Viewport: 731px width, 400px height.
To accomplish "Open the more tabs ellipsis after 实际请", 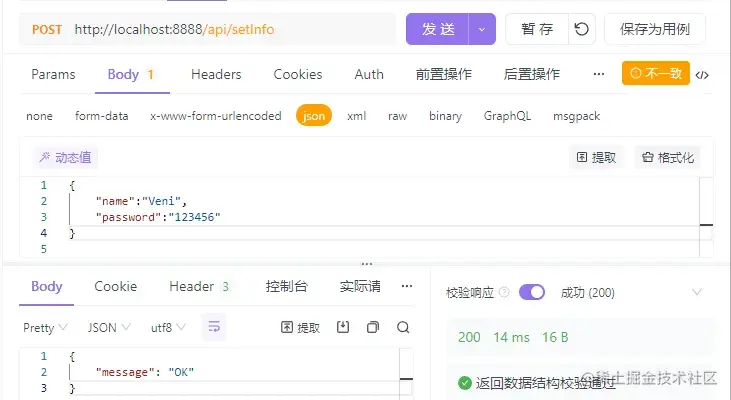I will (x=407, y=286).
